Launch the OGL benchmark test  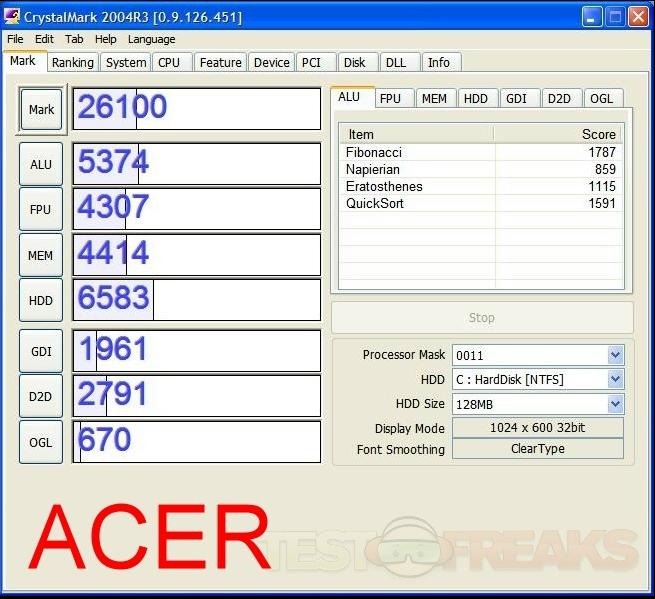click(41, 442)
